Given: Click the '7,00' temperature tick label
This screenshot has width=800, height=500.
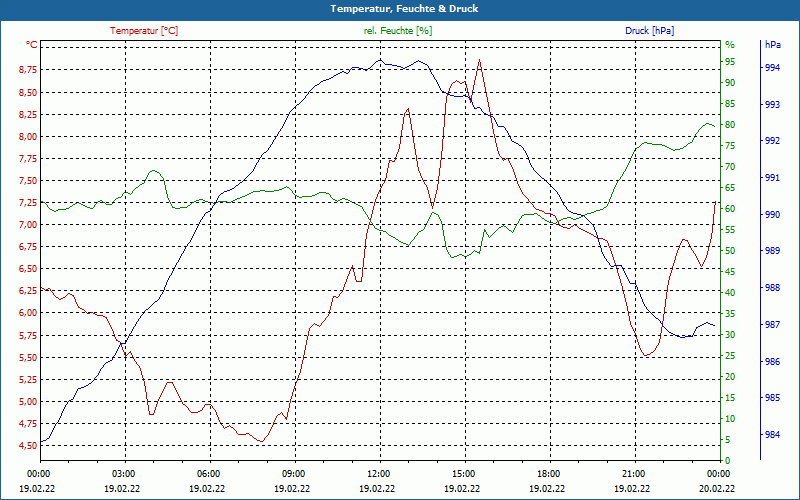Looking at the screenshot, I should coord(28,225).
